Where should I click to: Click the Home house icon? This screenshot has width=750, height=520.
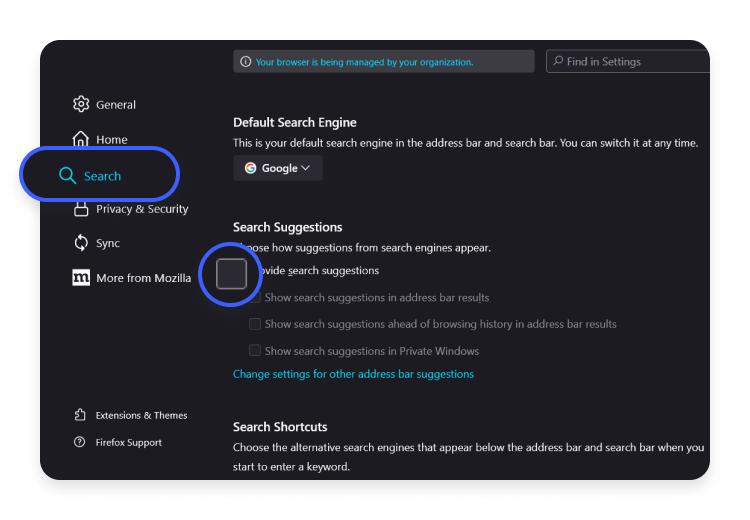pos(81,139)
